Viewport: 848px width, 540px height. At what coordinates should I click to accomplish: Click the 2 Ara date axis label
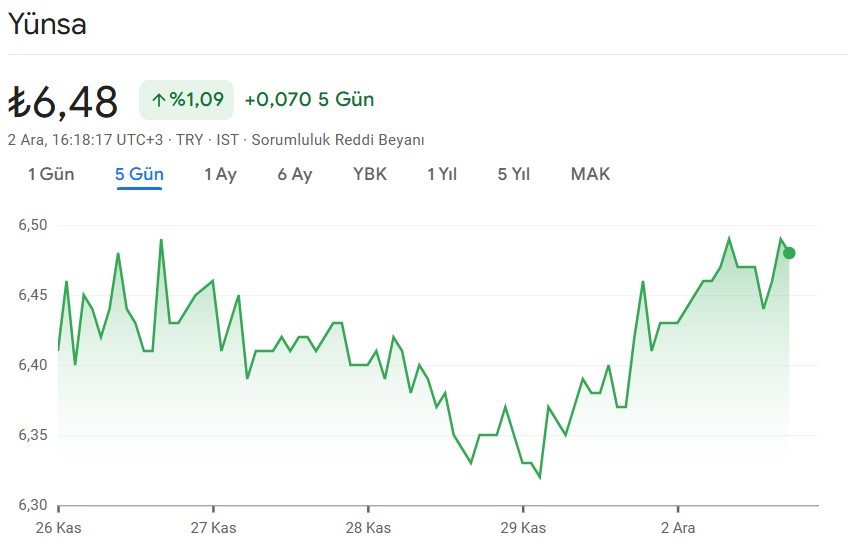coord(678,528)
